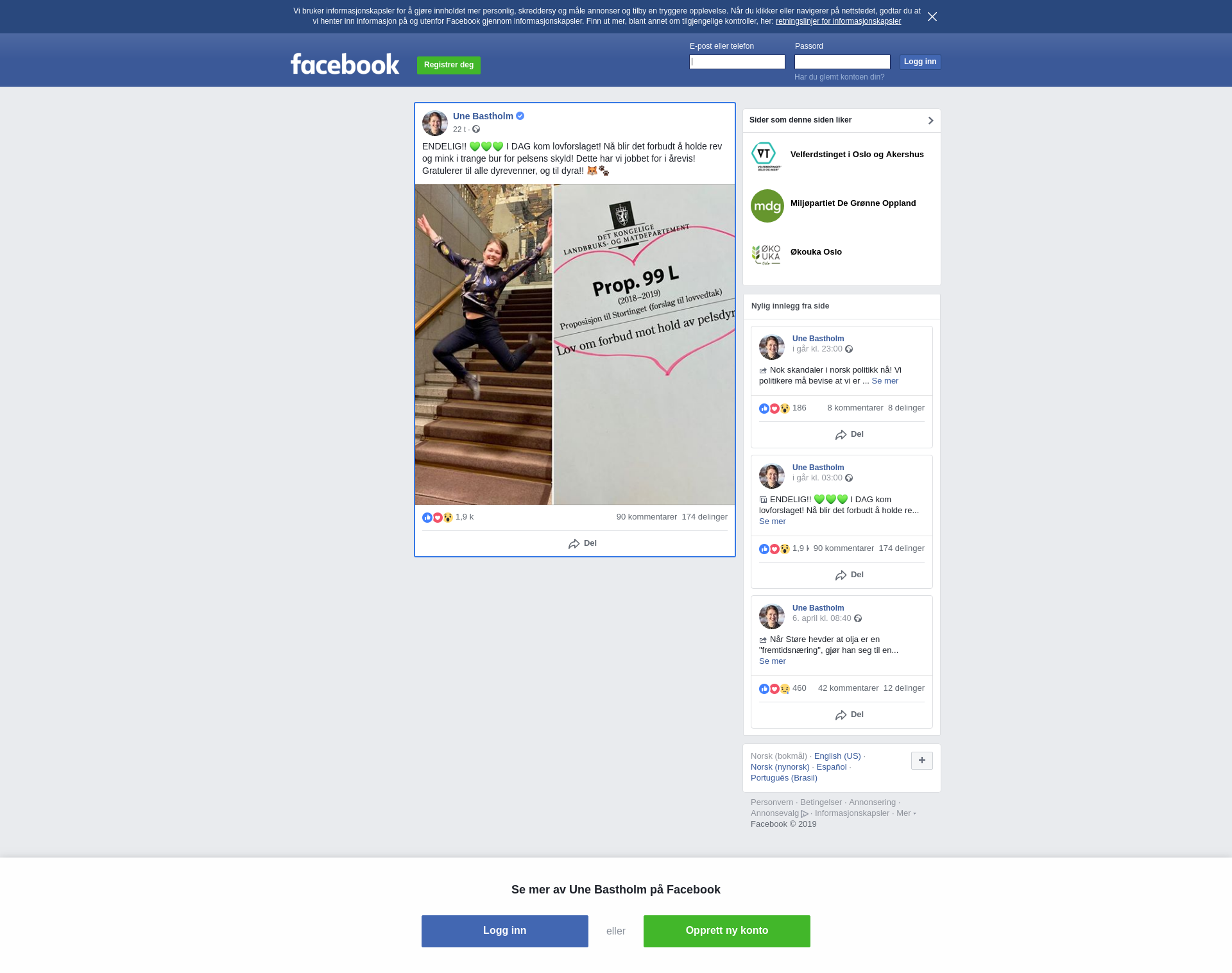Click Se mer on sidebar ENDELIG post
Screen dimensions: 1232x973
[773, 521]
